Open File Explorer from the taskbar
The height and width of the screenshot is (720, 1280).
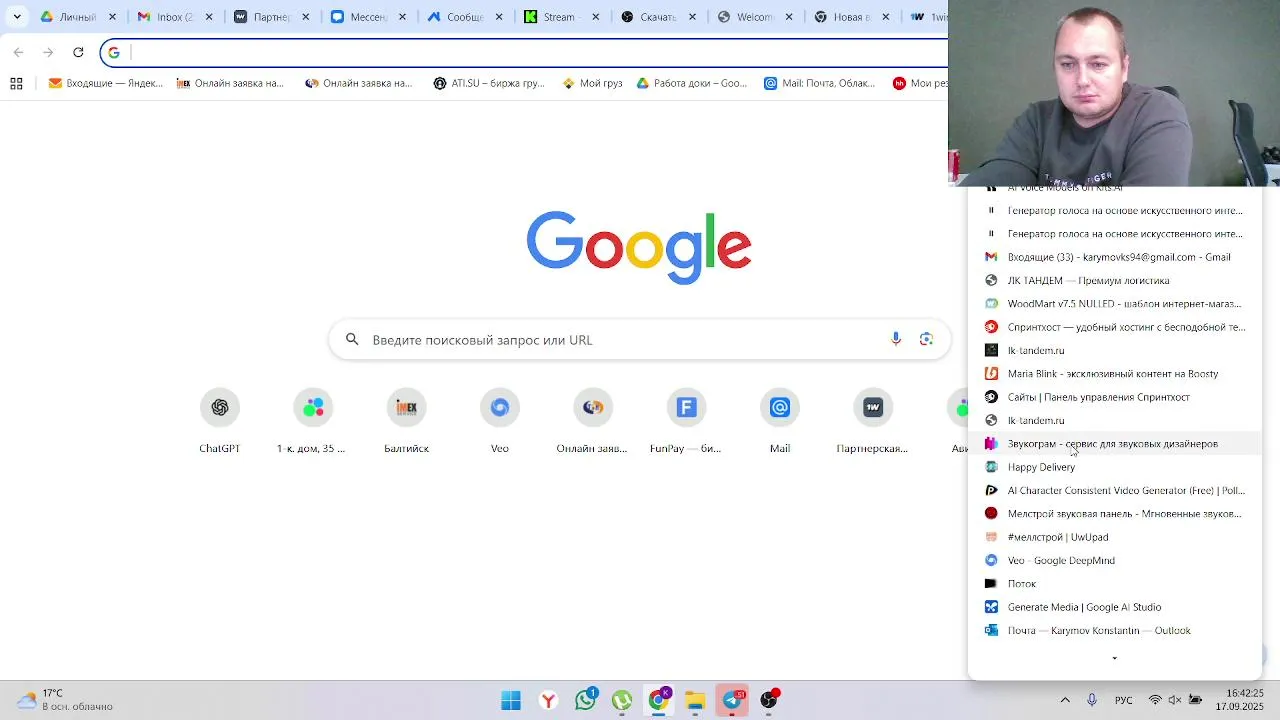(x=695, y=700)
